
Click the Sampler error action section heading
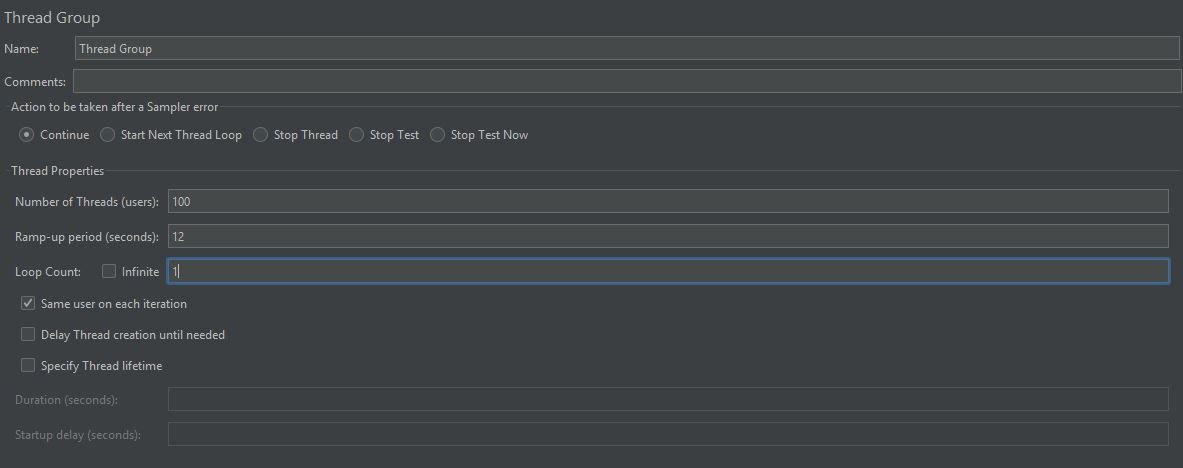pos(115,107)
